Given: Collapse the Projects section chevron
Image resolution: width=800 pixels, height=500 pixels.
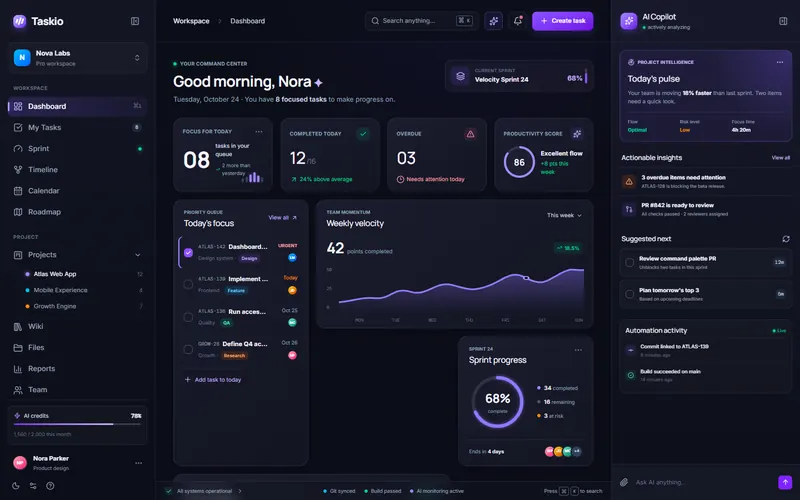Looking at the screenshot, I should pos(137,255).
